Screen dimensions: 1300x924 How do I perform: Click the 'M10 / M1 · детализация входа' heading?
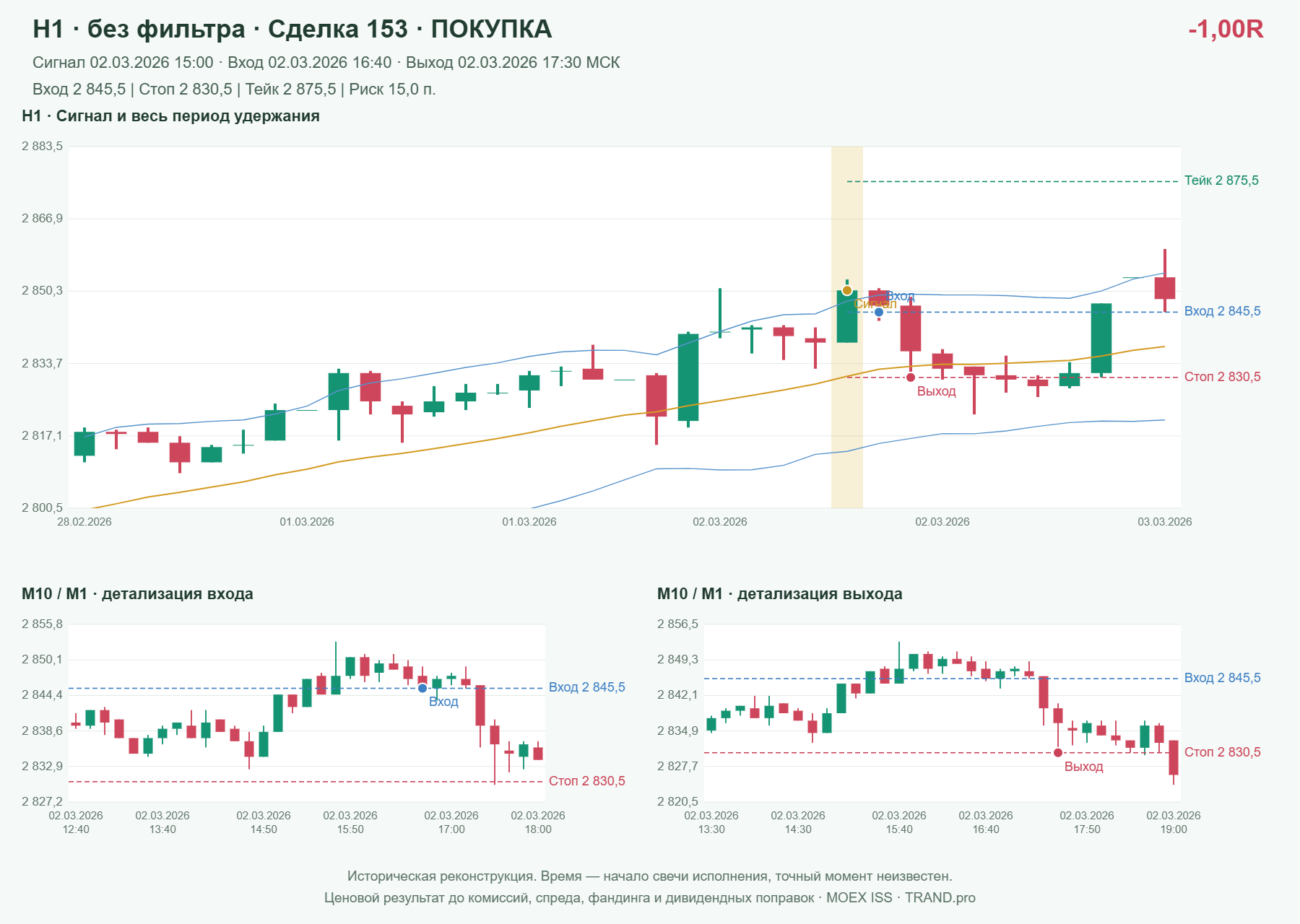(137, 594)
